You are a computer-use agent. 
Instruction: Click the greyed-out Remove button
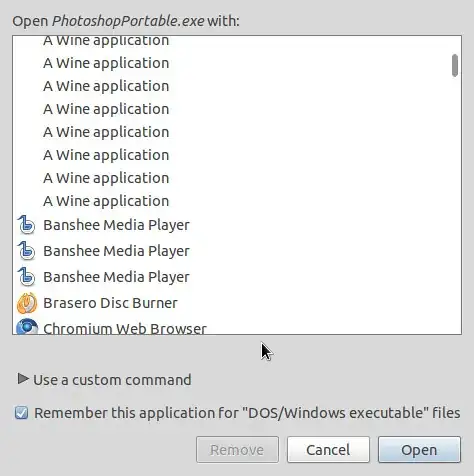(x=237, y=450)
